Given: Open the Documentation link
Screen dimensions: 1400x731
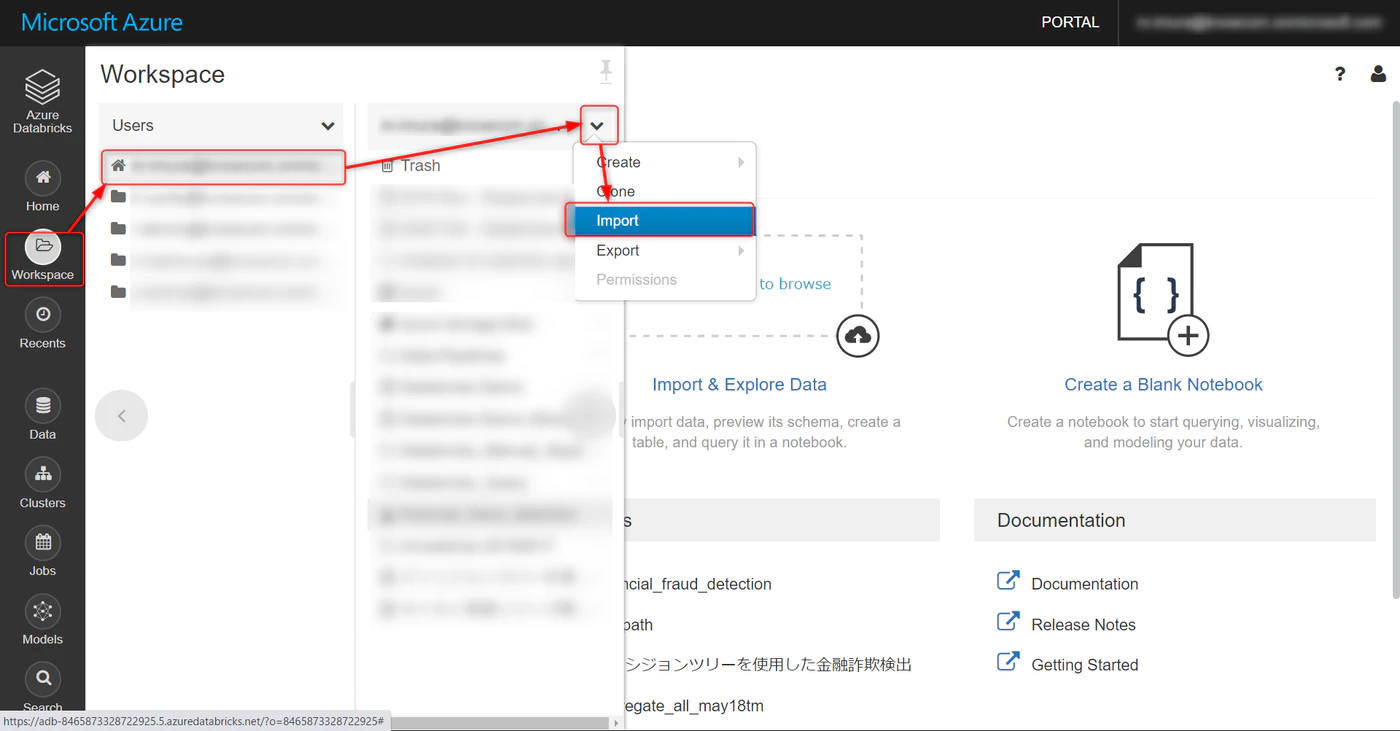Looking at the screenshot, I should coord(1084,584).
